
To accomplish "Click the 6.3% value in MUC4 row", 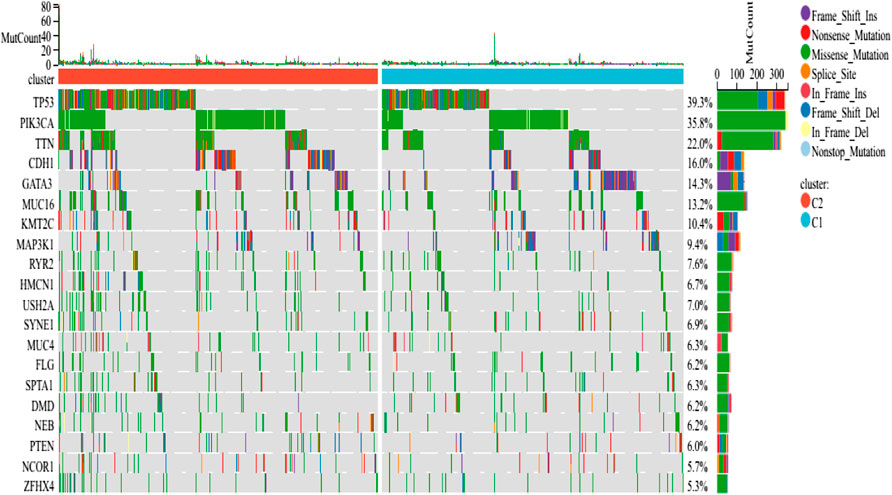I will (x=698, y=345).
